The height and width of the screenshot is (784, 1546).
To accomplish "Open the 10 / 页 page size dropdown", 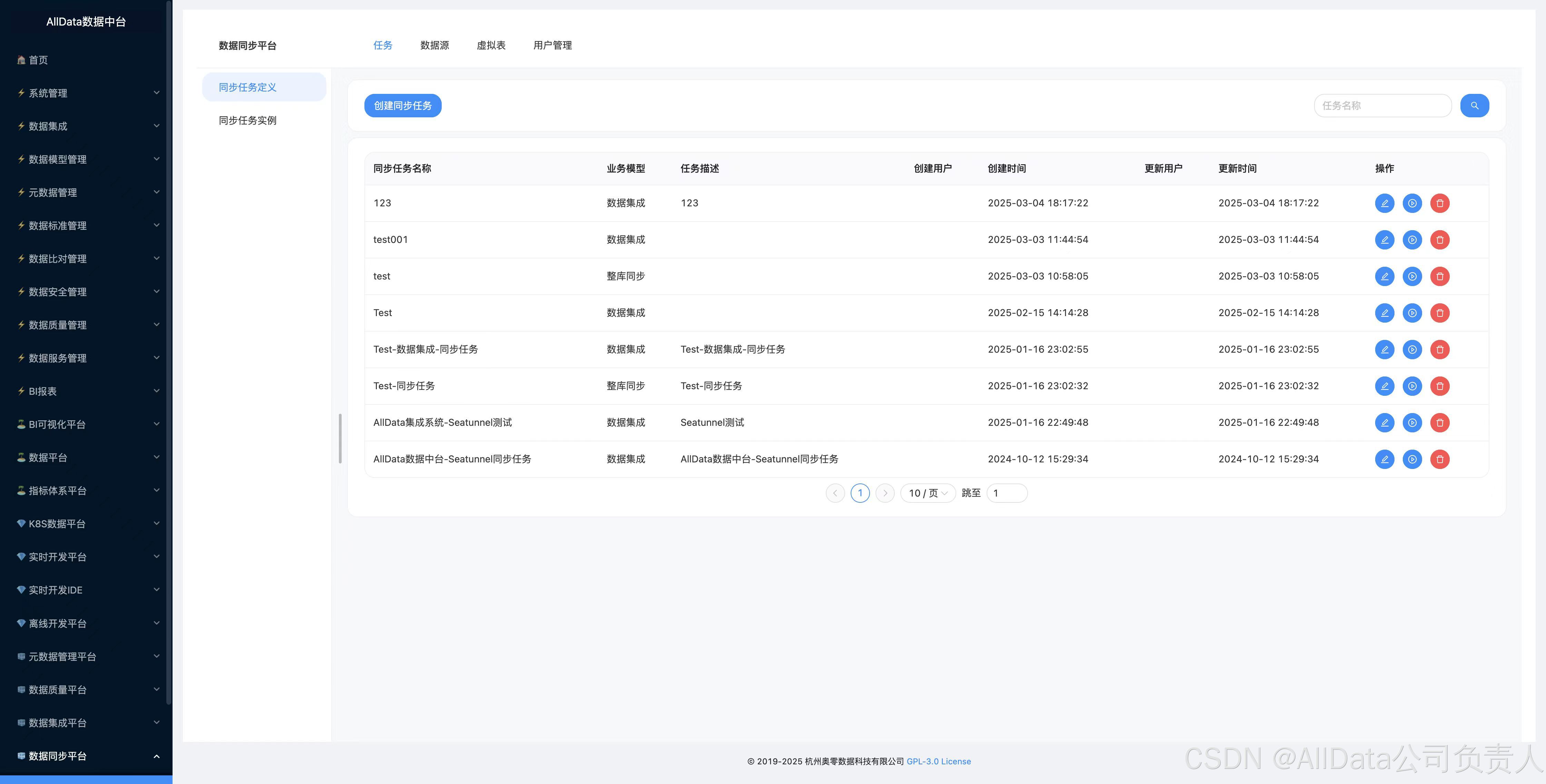I will tap(927, 493).
